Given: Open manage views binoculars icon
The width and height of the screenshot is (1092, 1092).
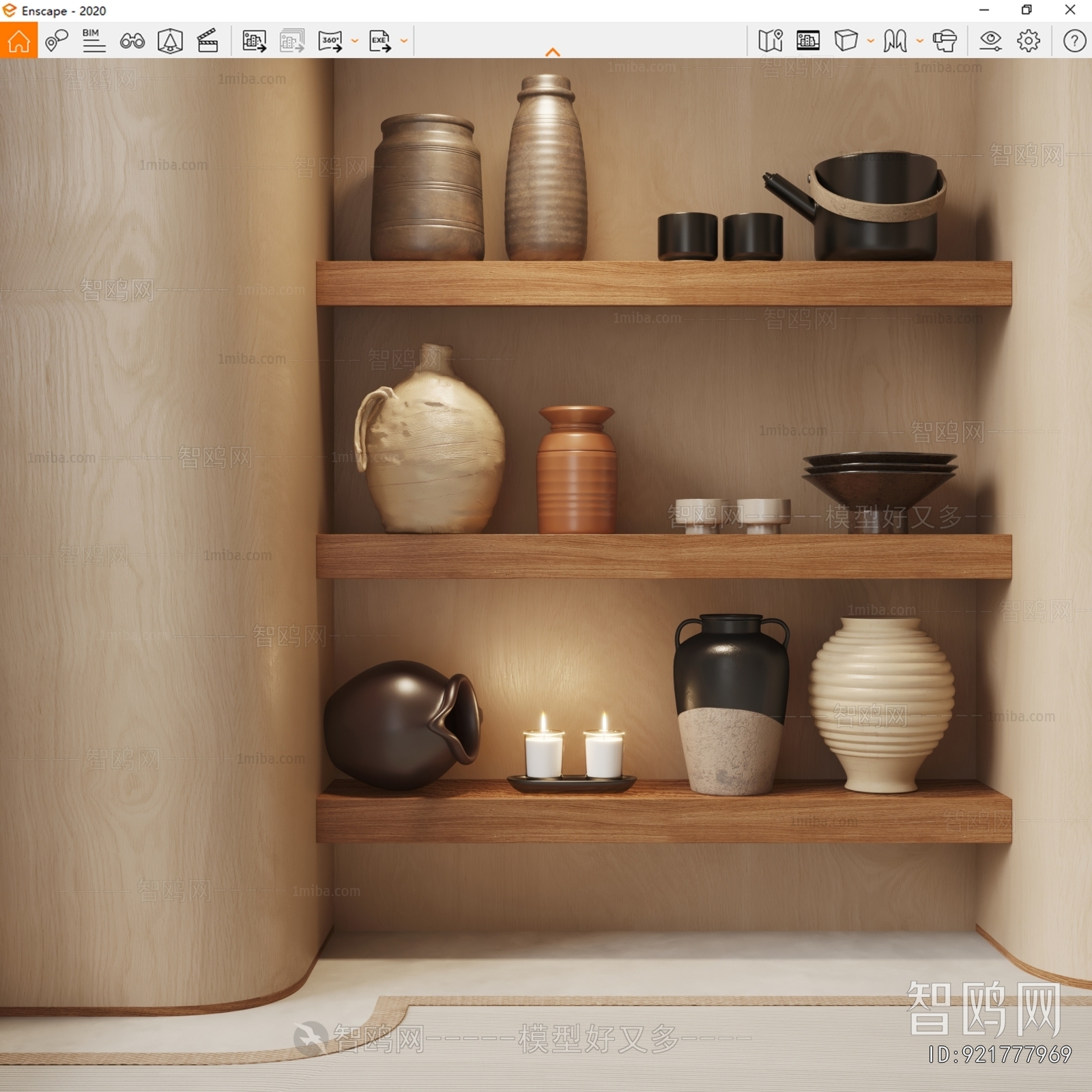Looking at the screenshot, I should [132, 41].
